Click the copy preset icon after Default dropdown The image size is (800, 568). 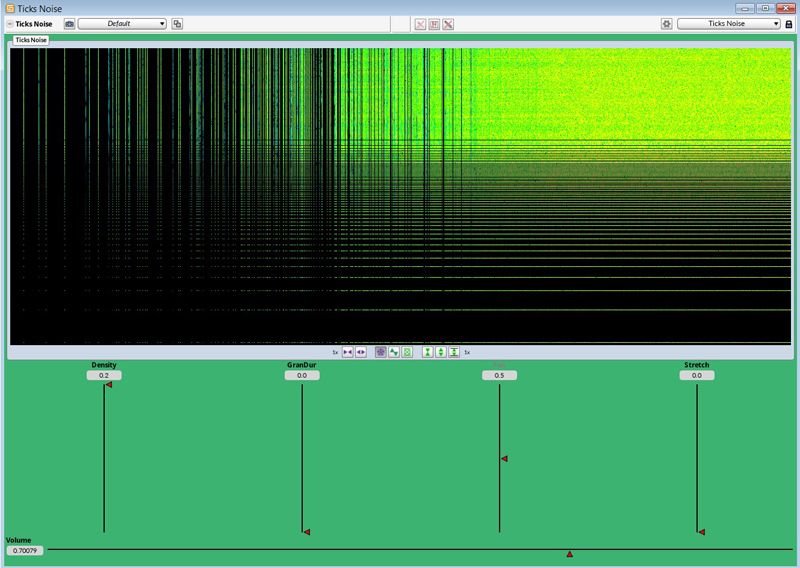tap(177, 24)
